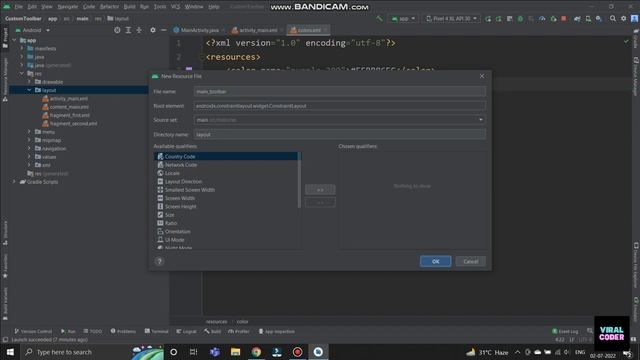640x360 pixels.
Task: Open Windows Start menu
Action: point(10,352)
